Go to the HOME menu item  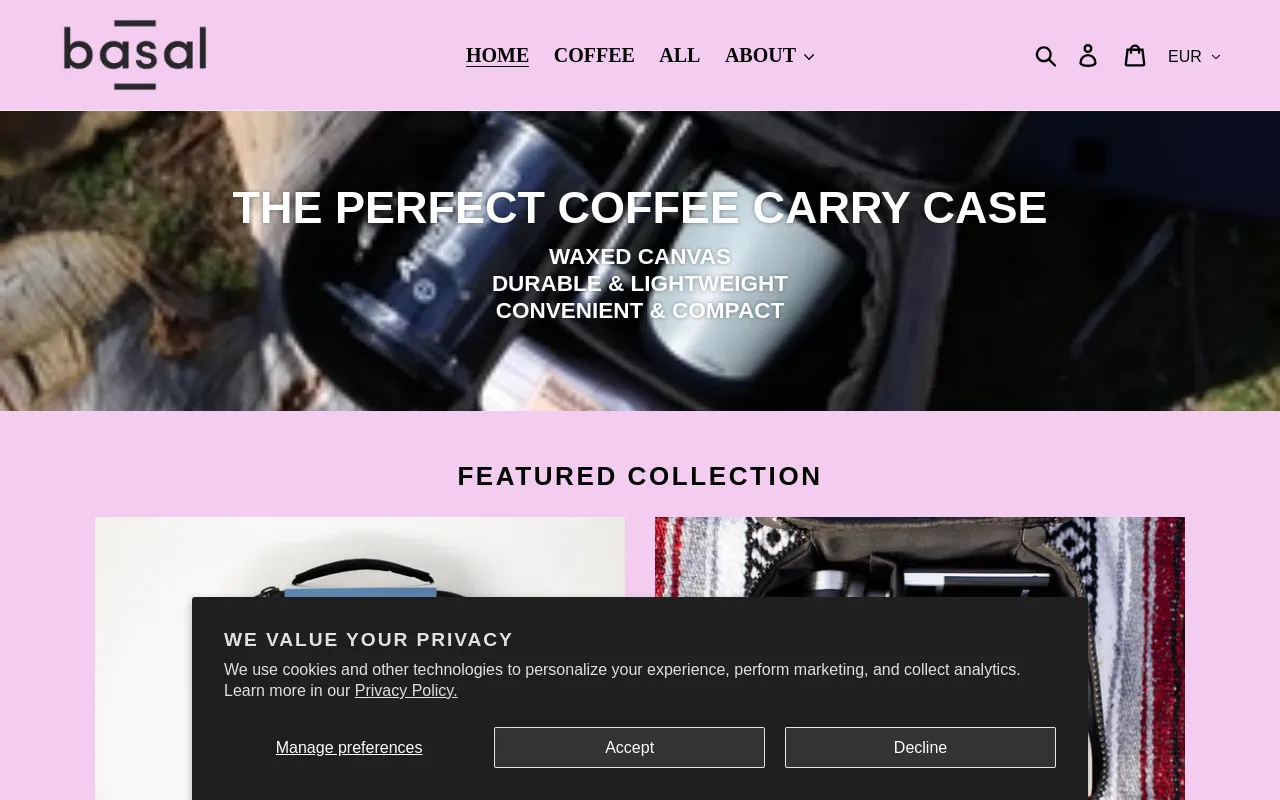pyautogui.click(x=497, y=55)
